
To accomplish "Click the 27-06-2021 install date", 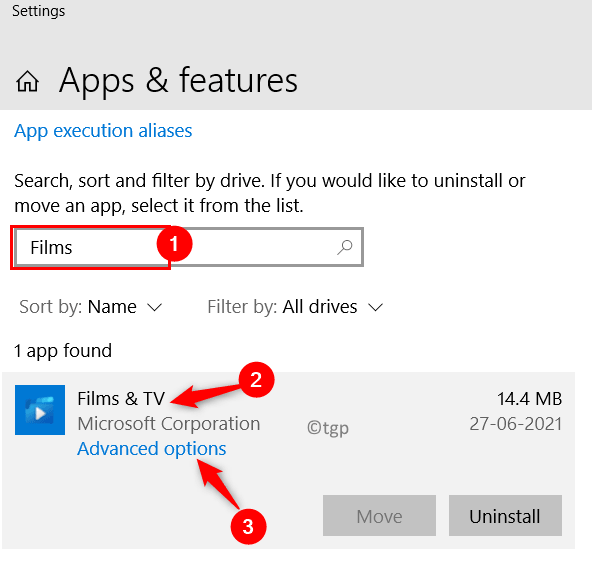I will [516, 424].
